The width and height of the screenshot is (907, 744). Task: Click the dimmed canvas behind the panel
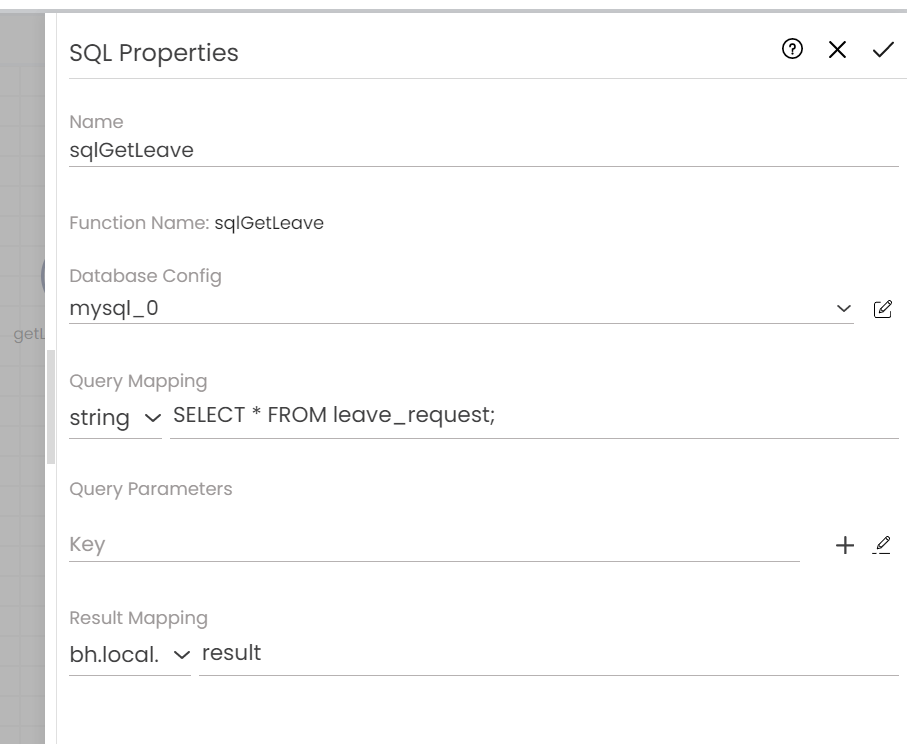22,463
